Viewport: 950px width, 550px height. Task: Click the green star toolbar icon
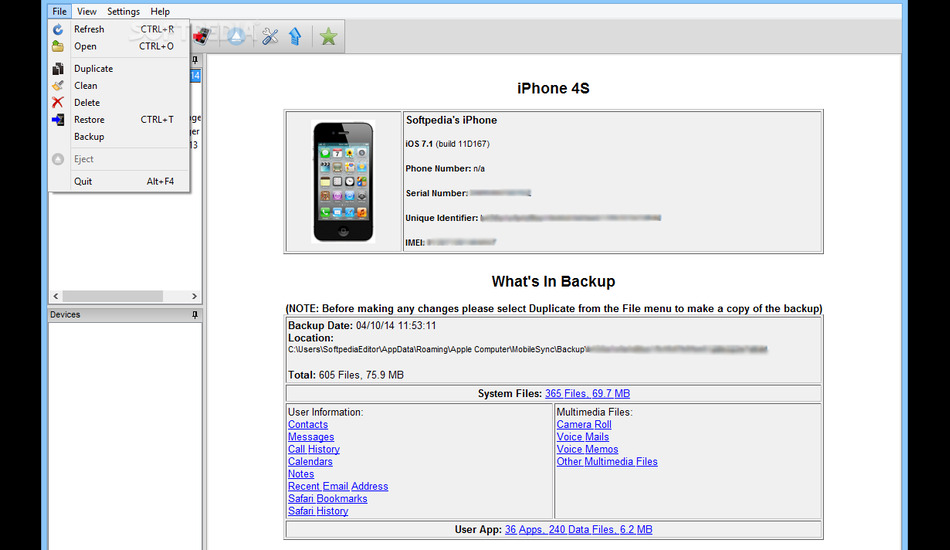coord(328,36)
